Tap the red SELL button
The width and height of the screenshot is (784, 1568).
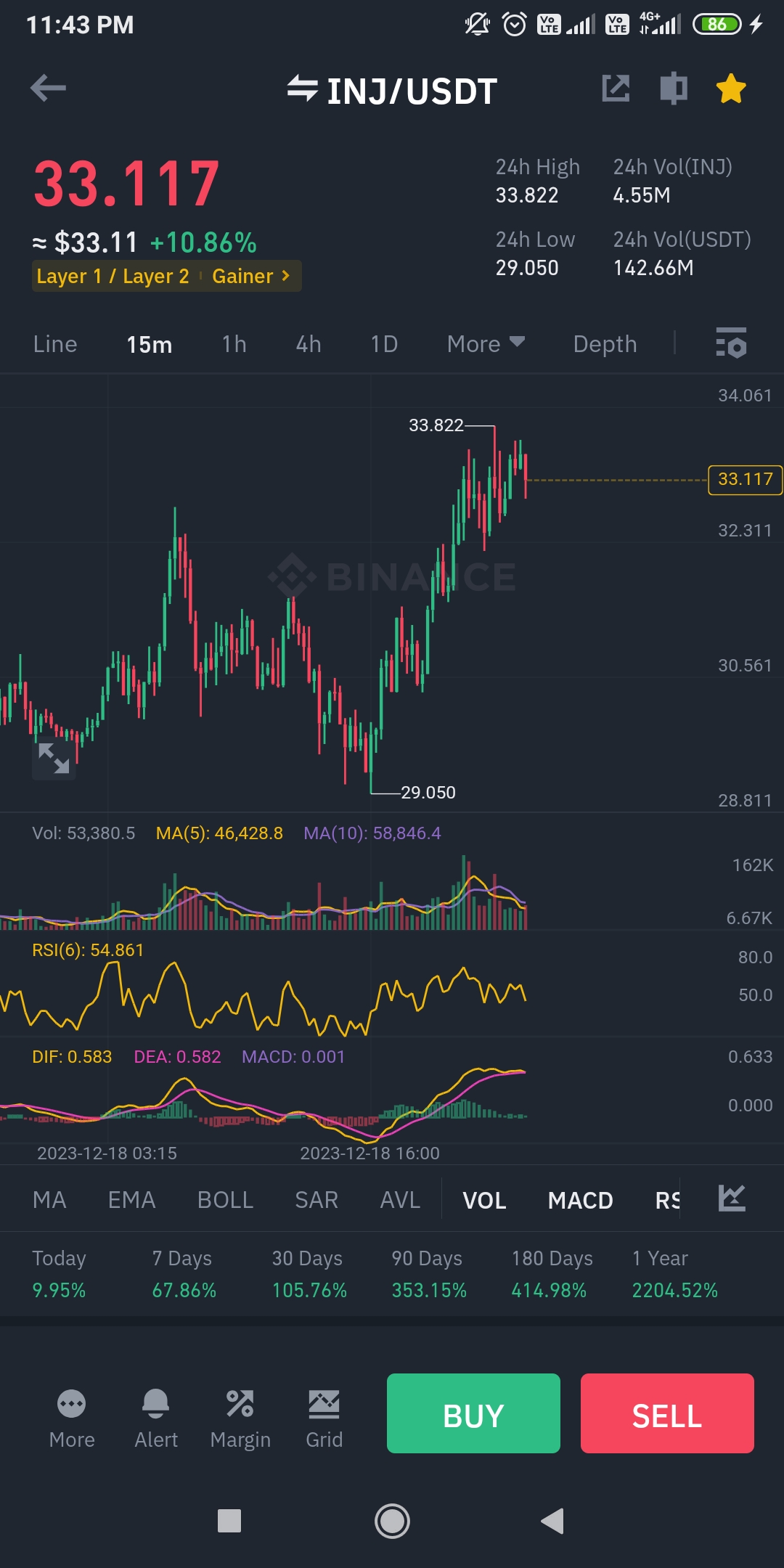(667, 1413)
